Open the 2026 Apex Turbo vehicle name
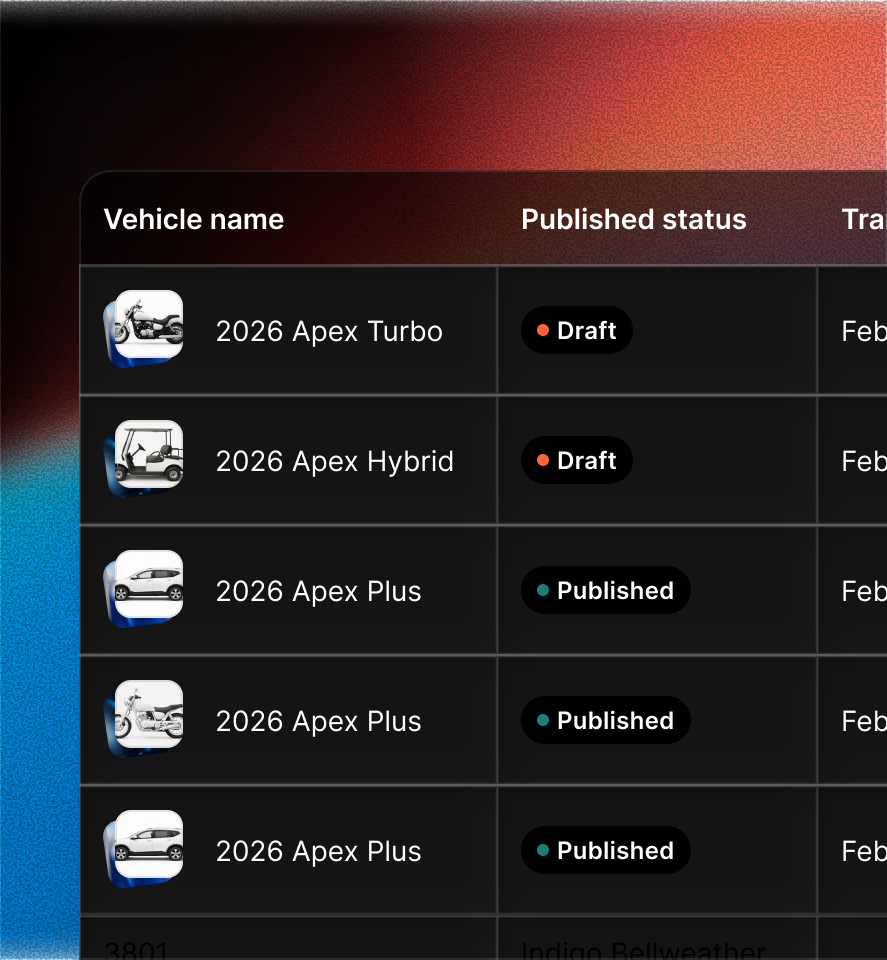Screen dimensions: 887x960 coord(329,331)
